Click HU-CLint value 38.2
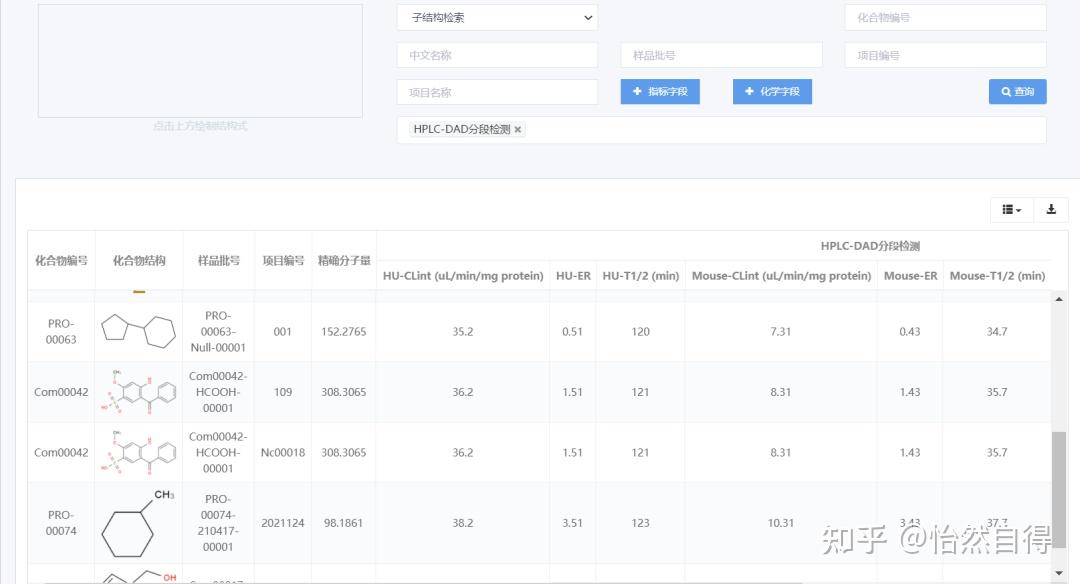1080x584 pixels. [463, 523]
